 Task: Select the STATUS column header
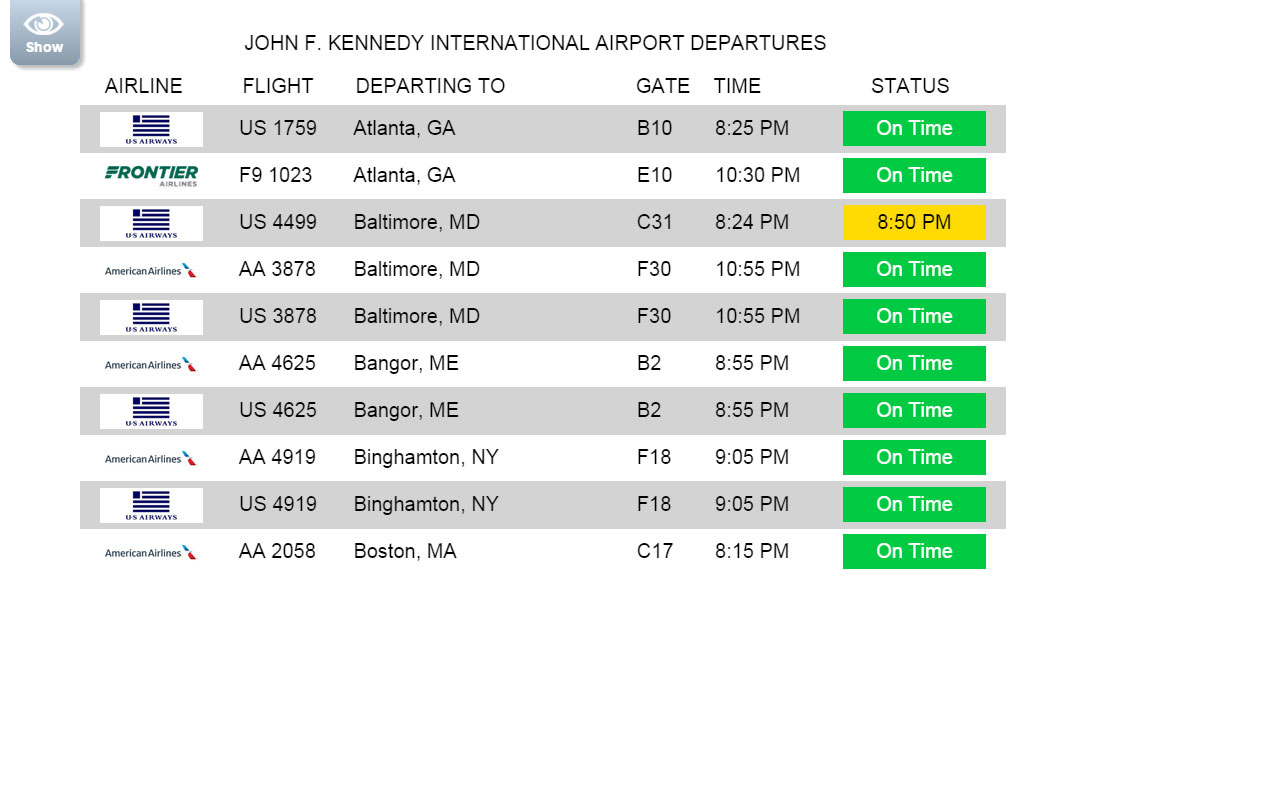910,86
